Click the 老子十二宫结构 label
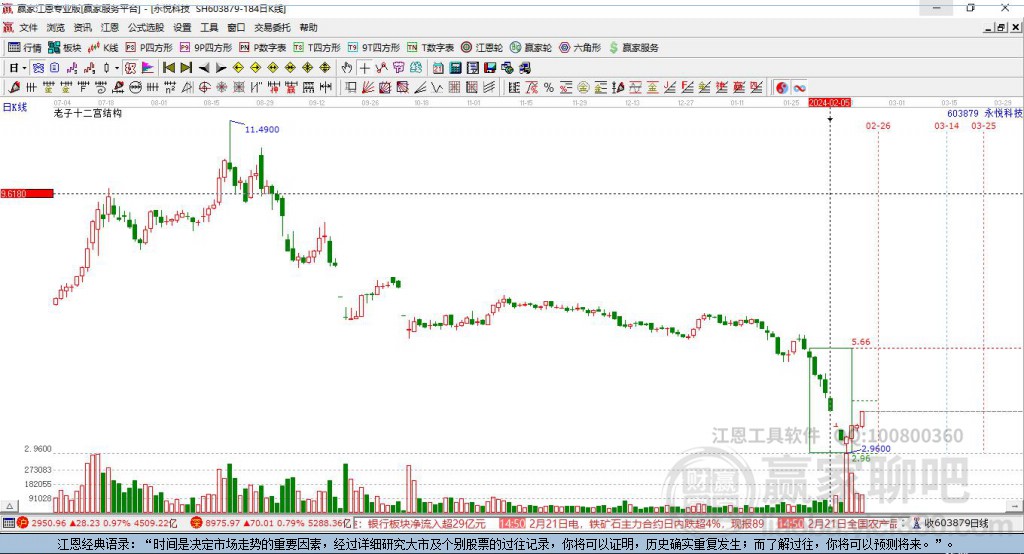This screenshot has width=1024, height=554. [88, 113]
